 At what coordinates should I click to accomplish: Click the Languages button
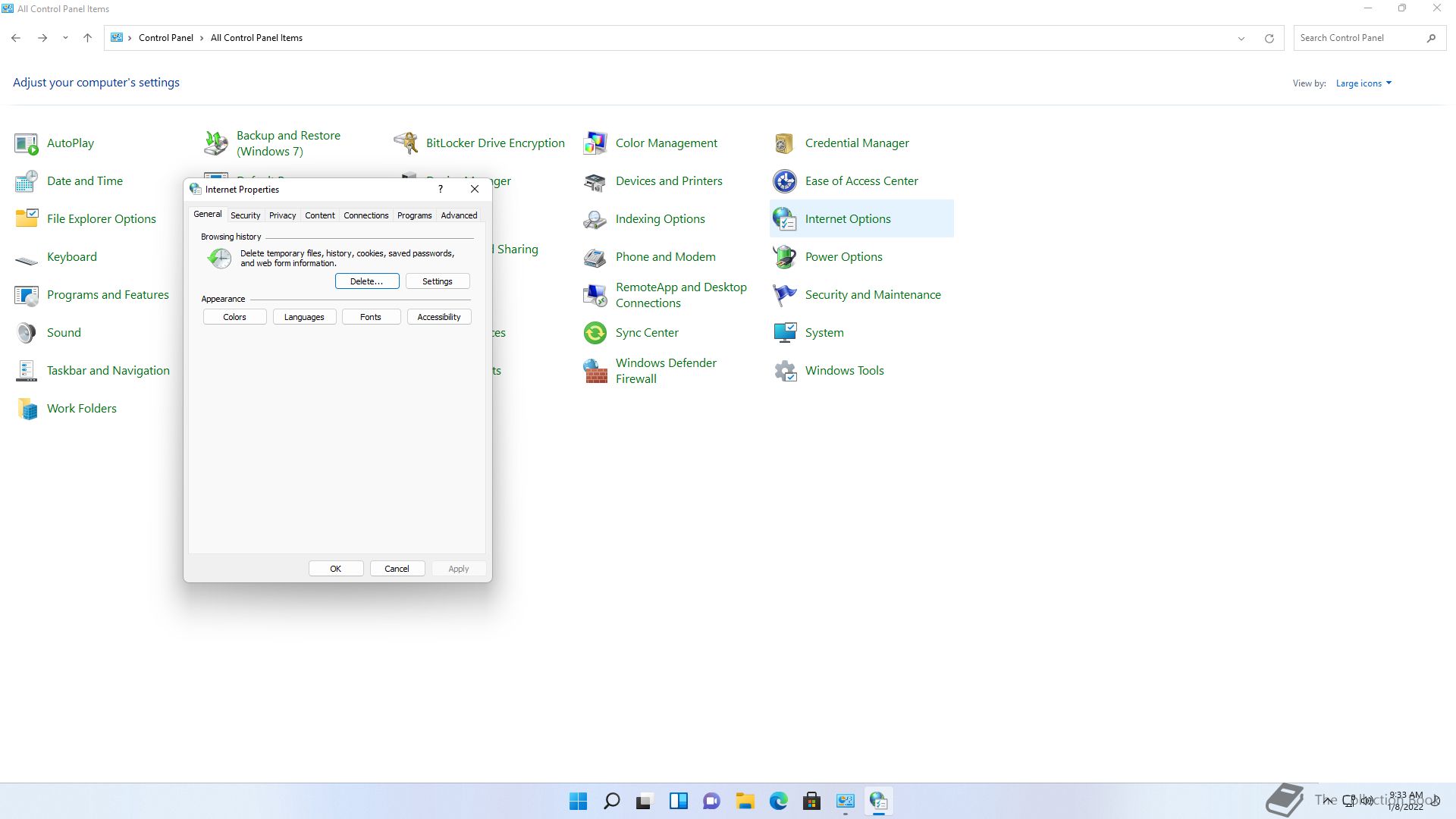[304, 317]
